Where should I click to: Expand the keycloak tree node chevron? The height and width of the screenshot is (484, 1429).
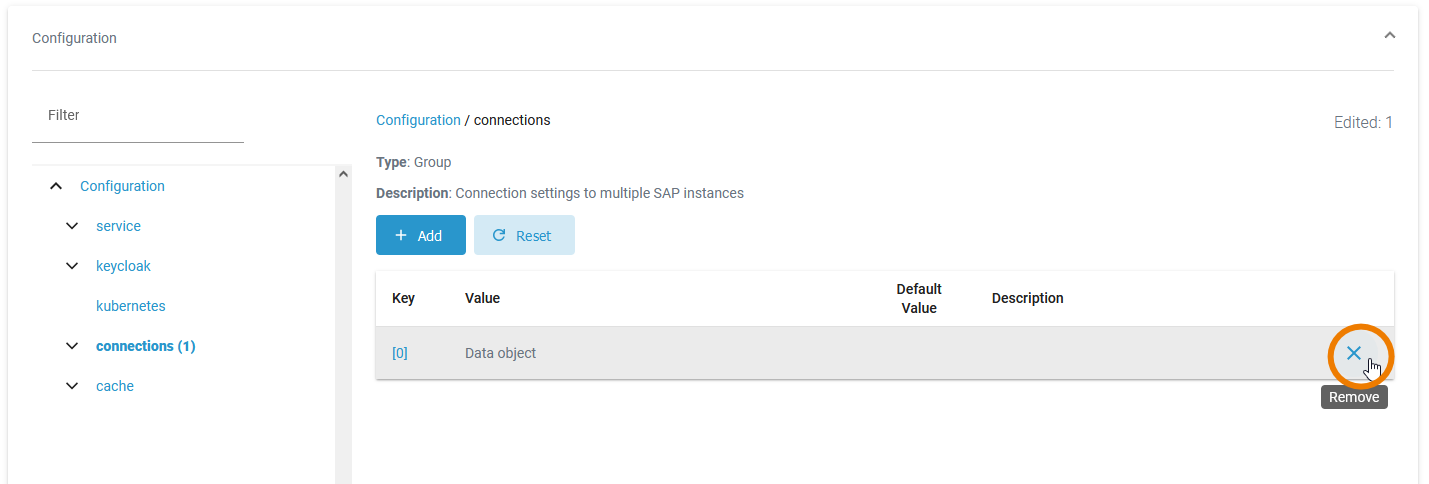72,266
